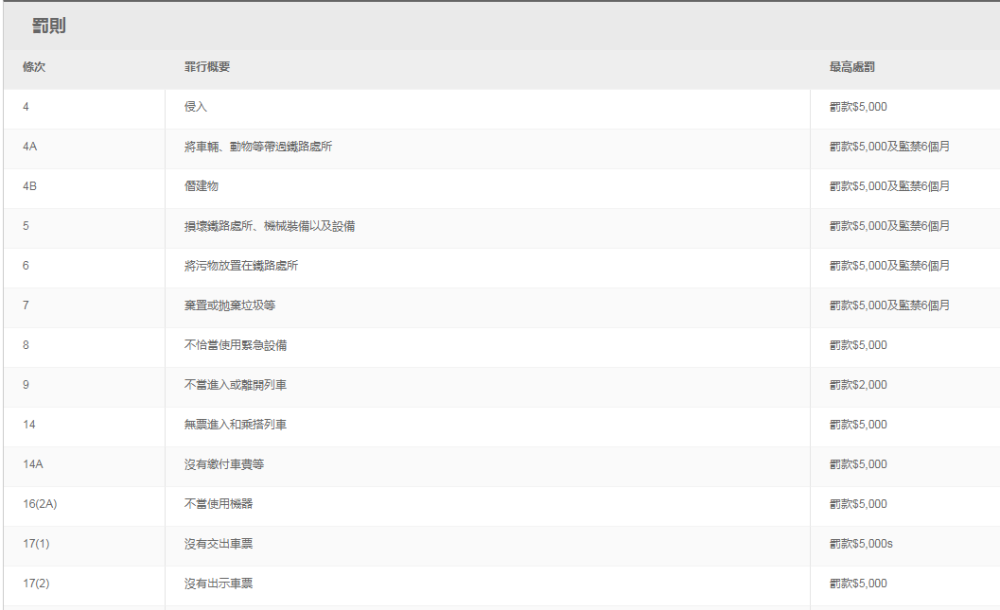
Task: Select 將污物放置在鐵路處所 offence text
Action: tap(241, 266)
